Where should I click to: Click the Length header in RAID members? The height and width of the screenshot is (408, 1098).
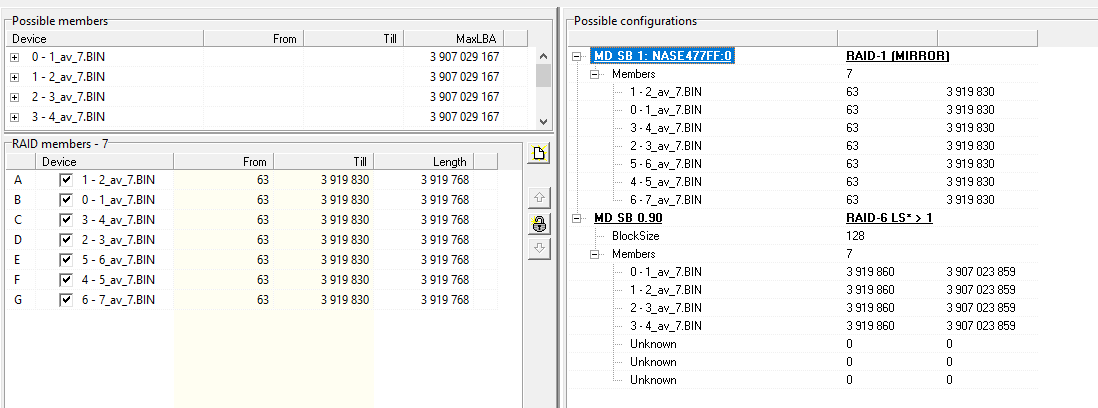coord(424,162)
